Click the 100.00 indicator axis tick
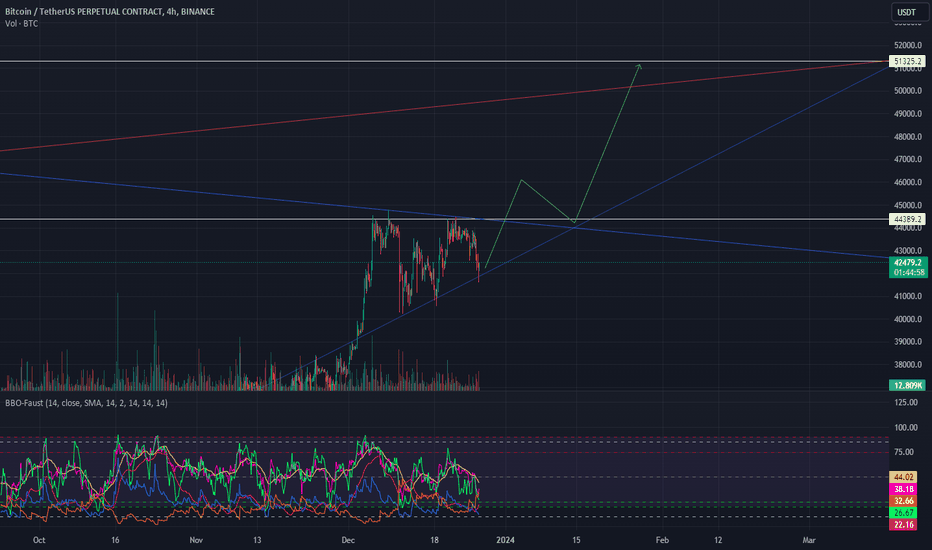This screenshot has width=932, height=550. pos(906,428)
